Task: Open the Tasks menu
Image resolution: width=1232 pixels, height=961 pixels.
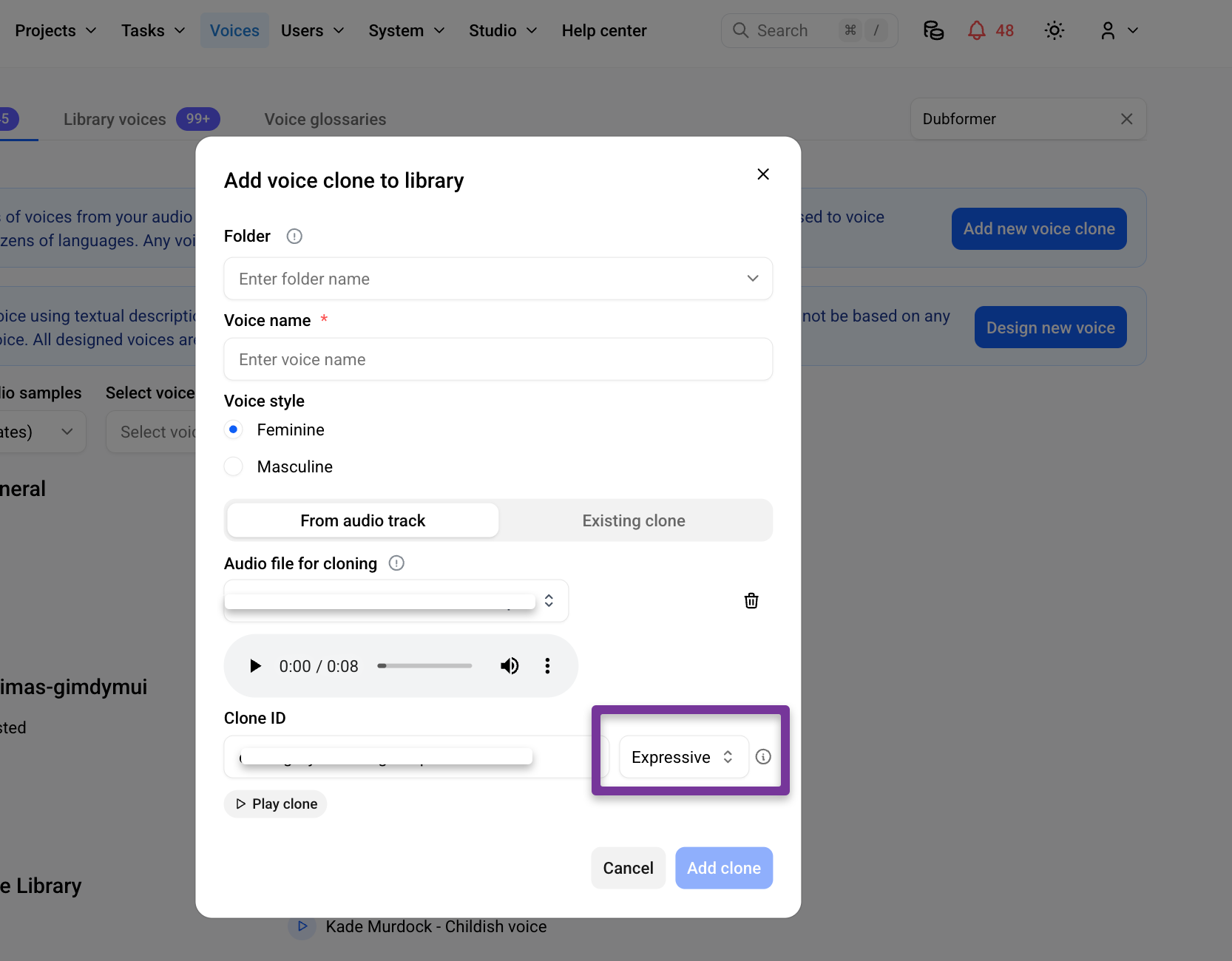Action: [x=153, y=30]
